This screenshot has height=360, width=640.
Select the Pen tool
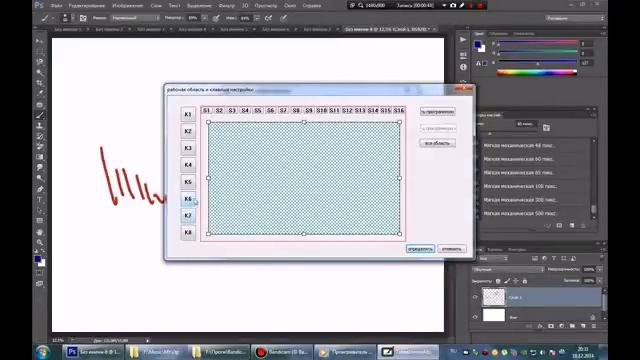tap(40, 189)
